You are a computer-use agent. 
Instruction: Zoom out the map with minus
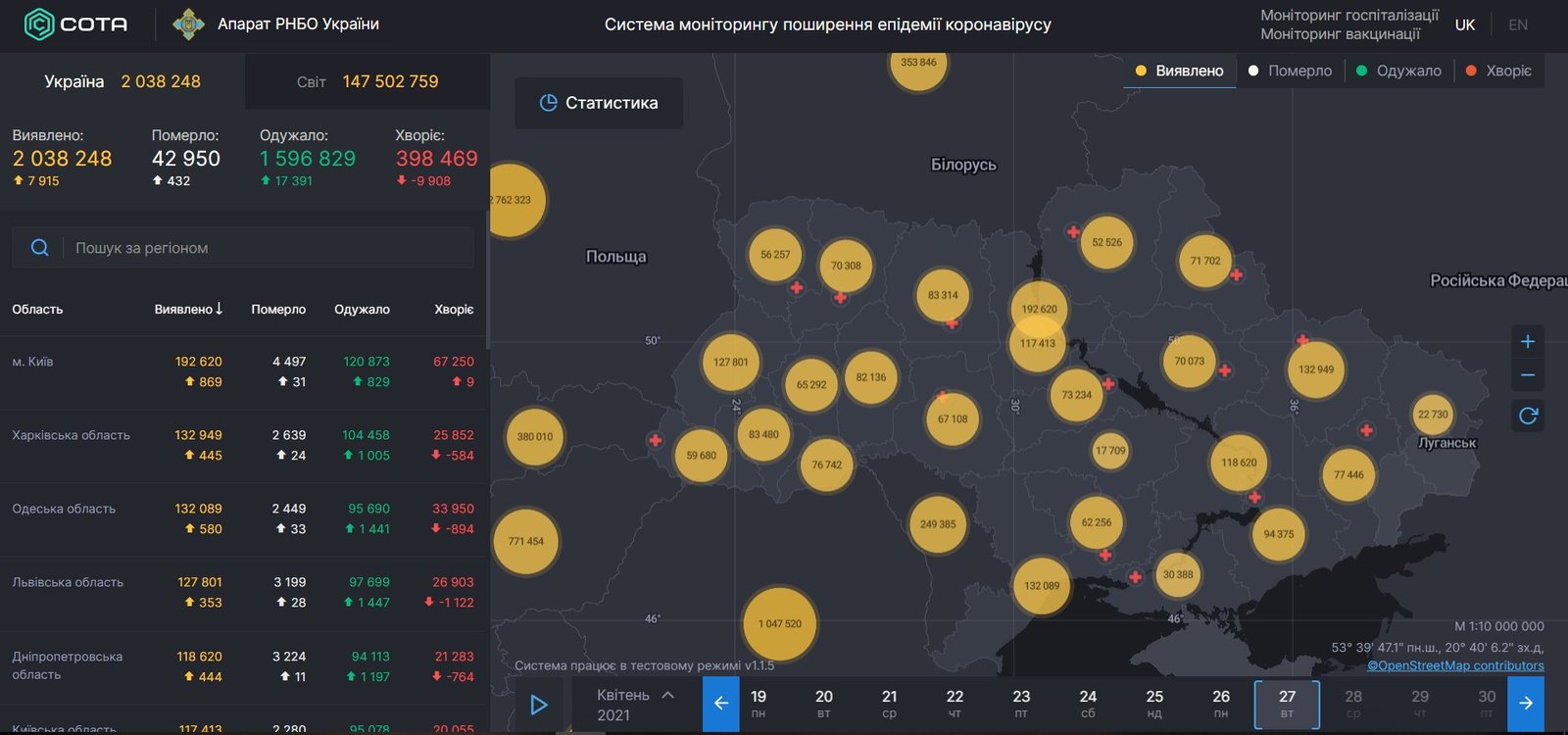(x=1528, y=375)
